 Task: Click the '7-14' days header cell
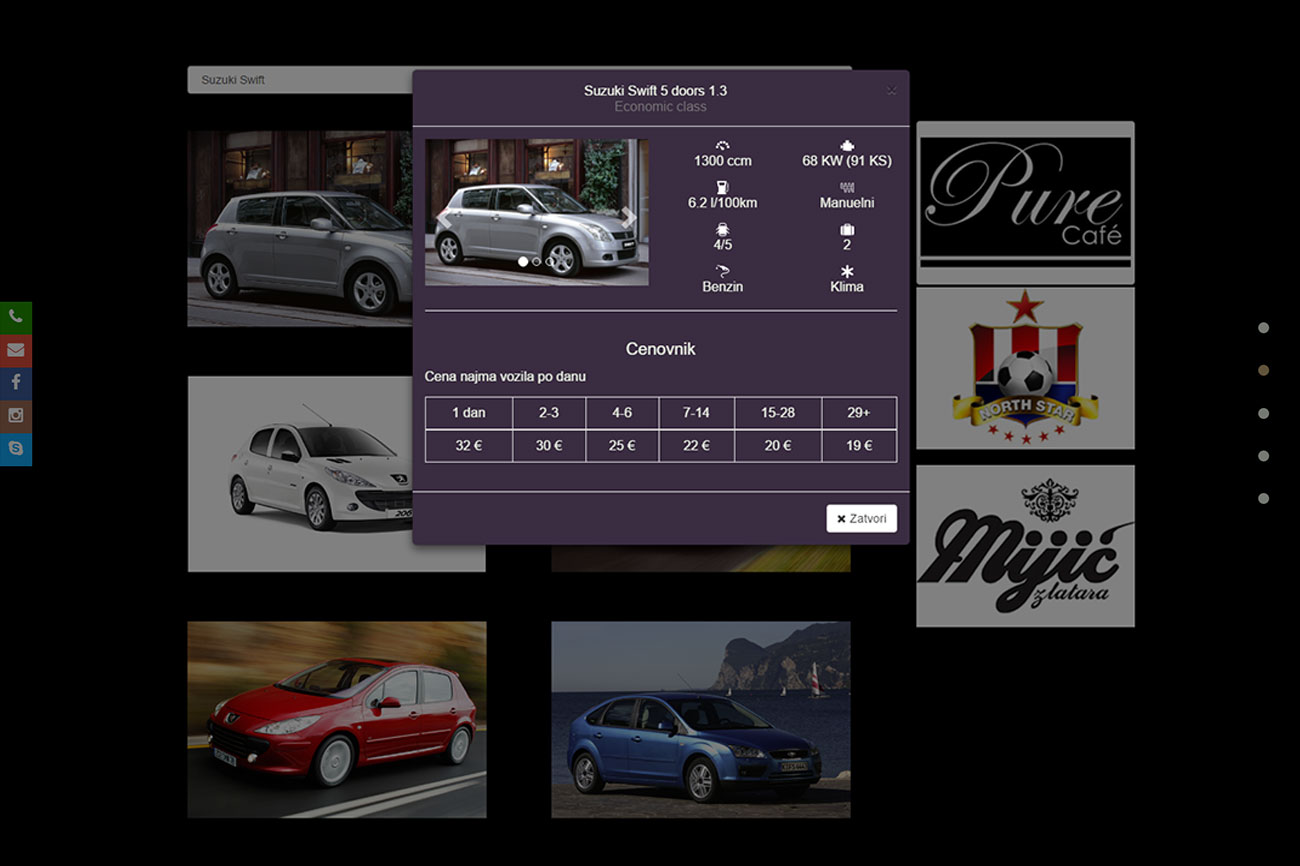(697, 413)
